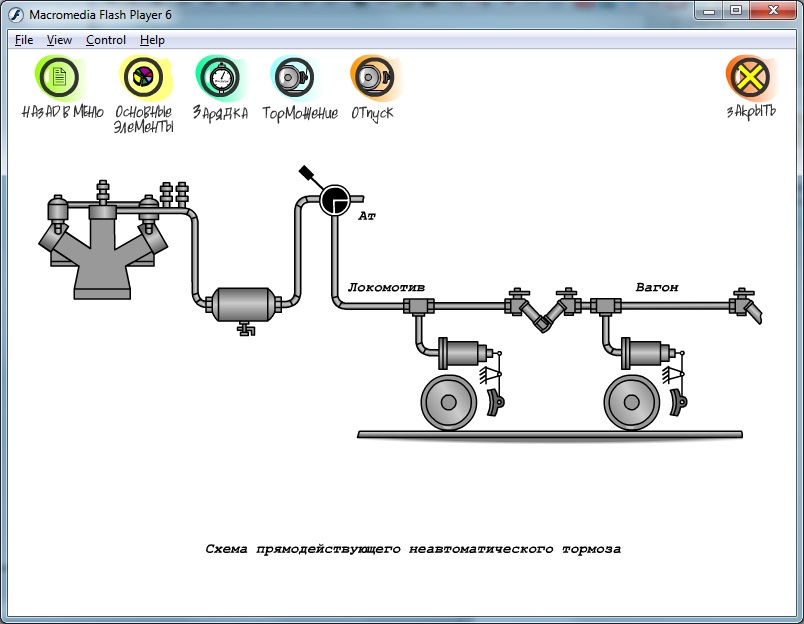Open the View menu
804x624 pixels.
click(59, 40)
